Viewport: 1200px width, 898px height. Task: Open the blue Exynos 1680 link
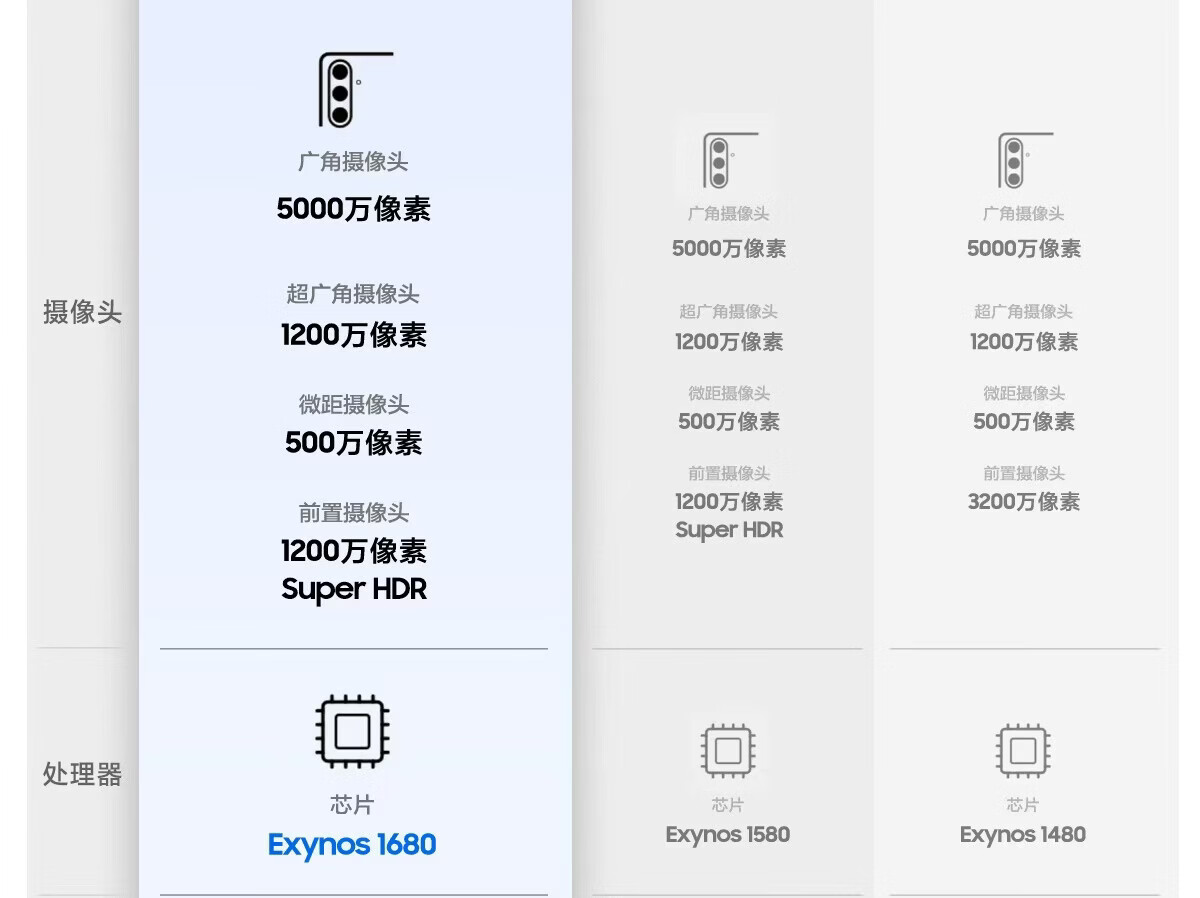[352, 845]
